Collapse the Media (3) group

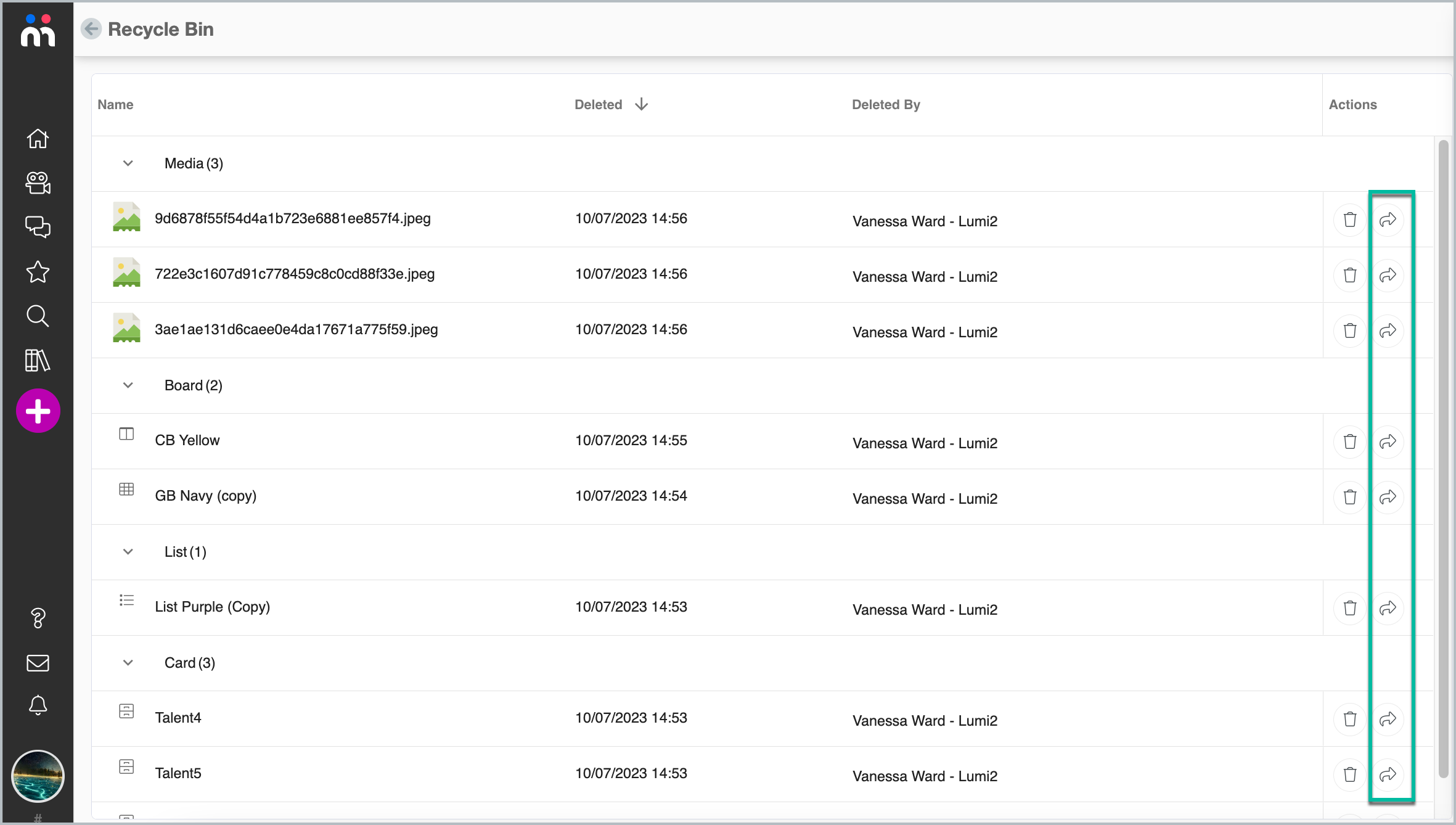(128, 163)
